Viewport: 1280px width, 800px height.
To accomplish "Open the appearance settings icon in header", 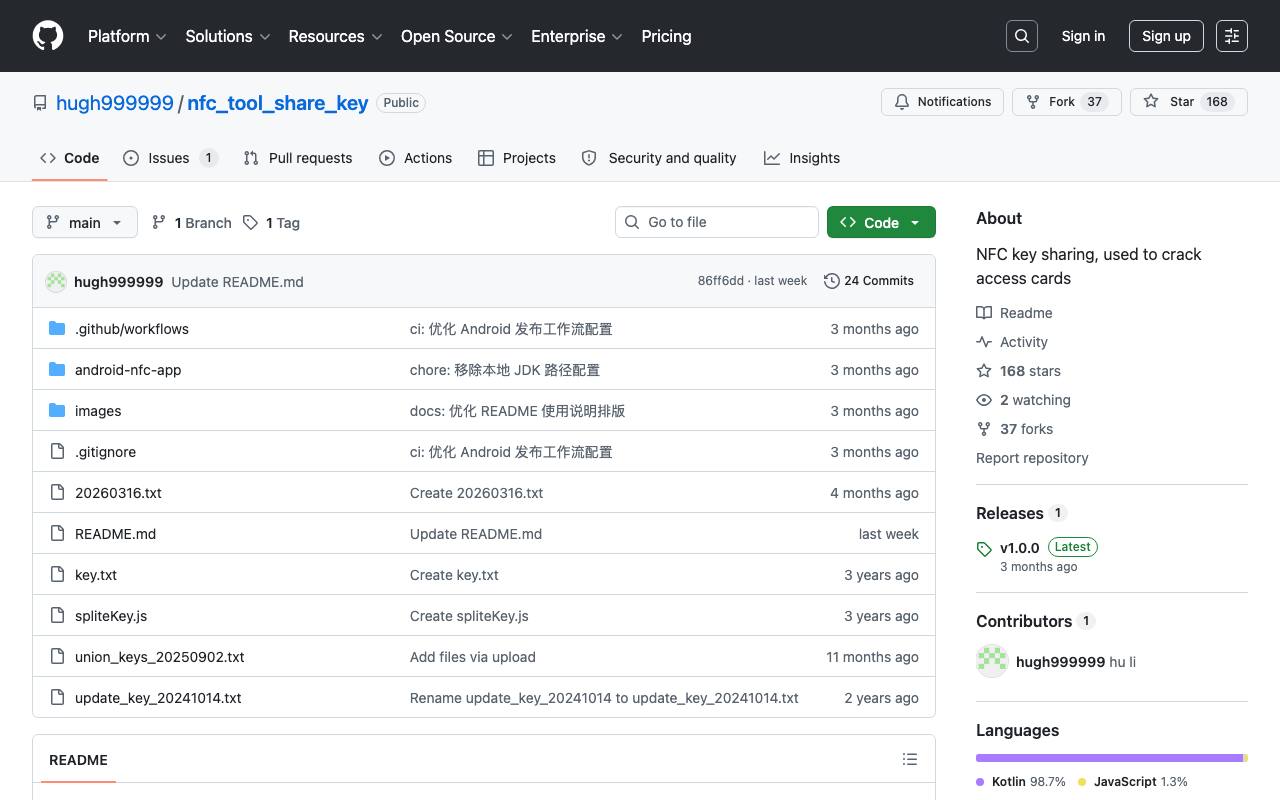I will (1232, 36).
